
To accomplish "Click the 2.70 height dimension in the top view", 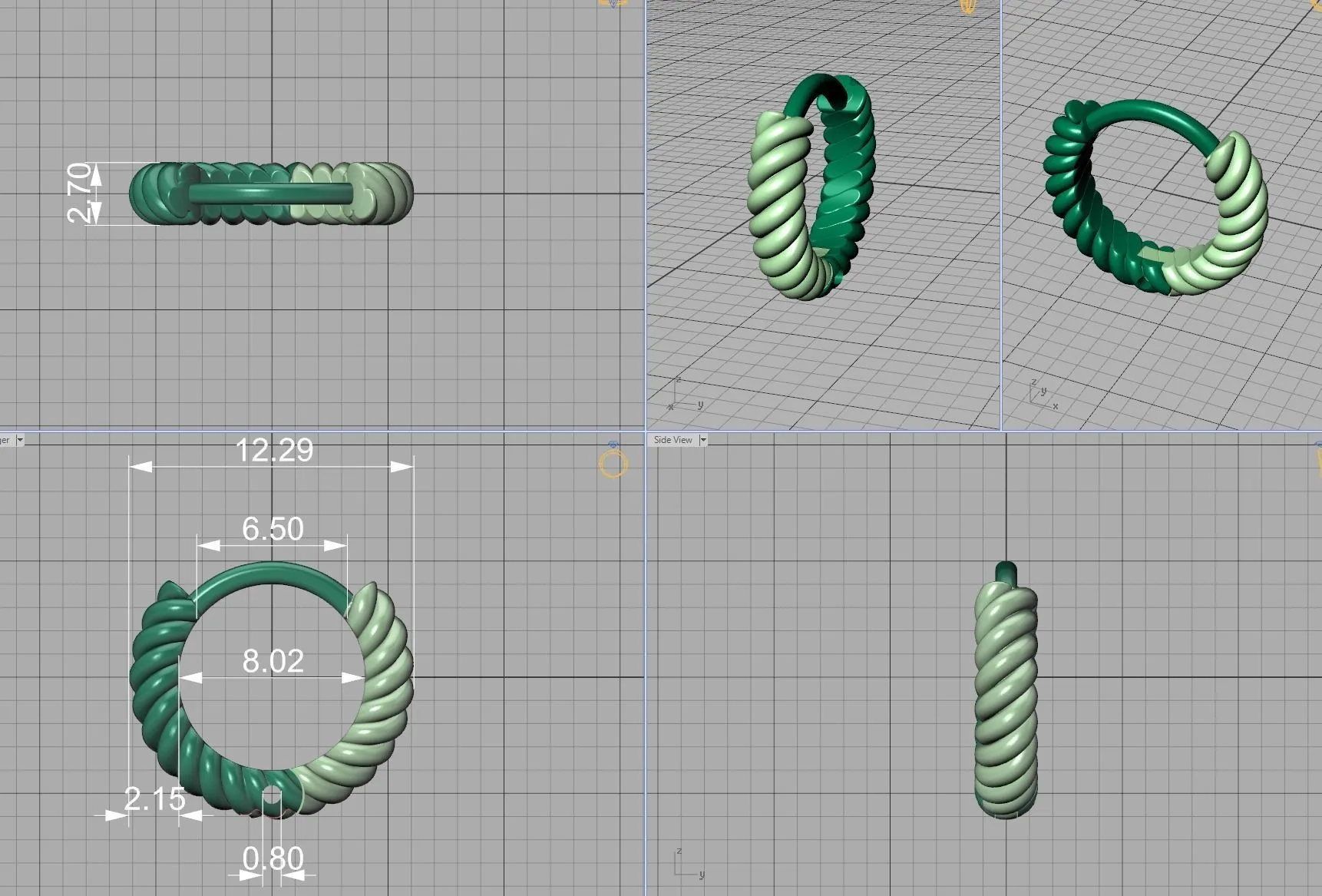I will [79, 192].
